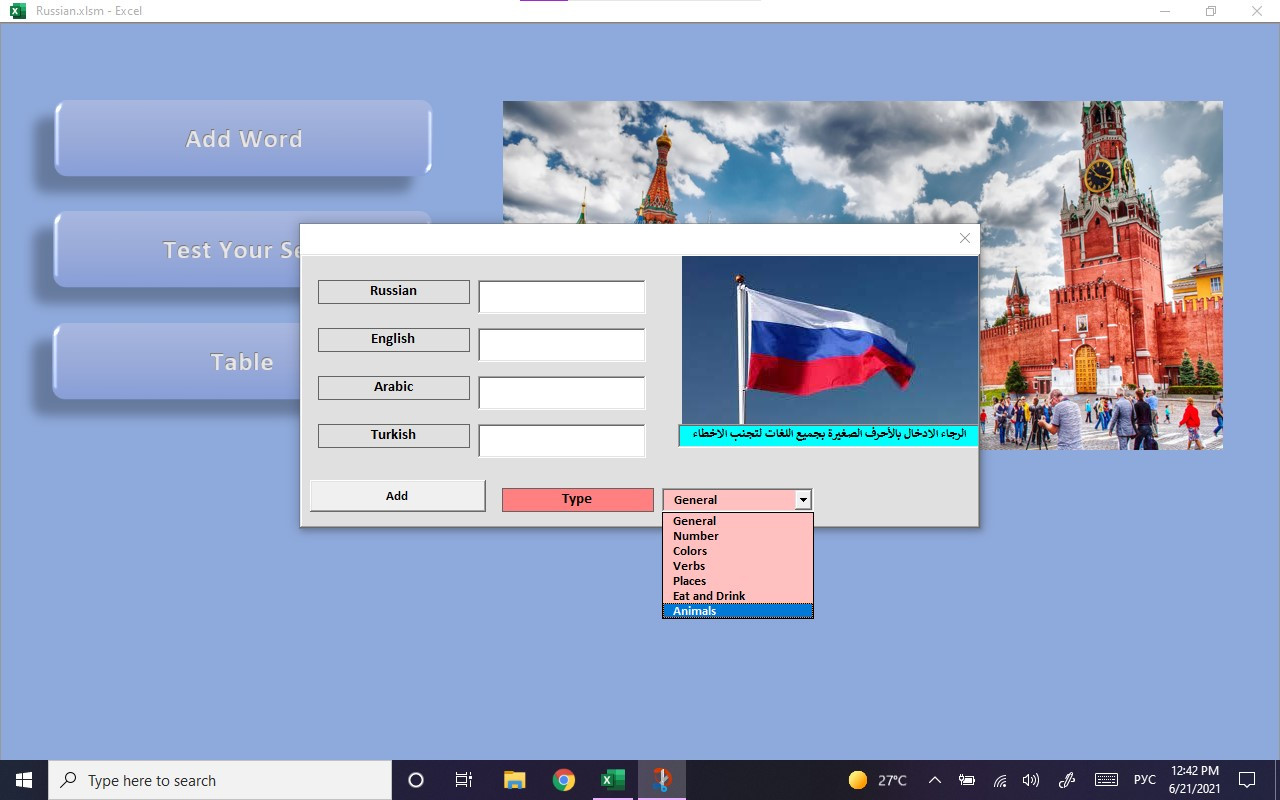Select General from the Type list
Image resolution: width=1280 pixels, height=800 pixels.
pyautogui.click(x=738, y=521)
